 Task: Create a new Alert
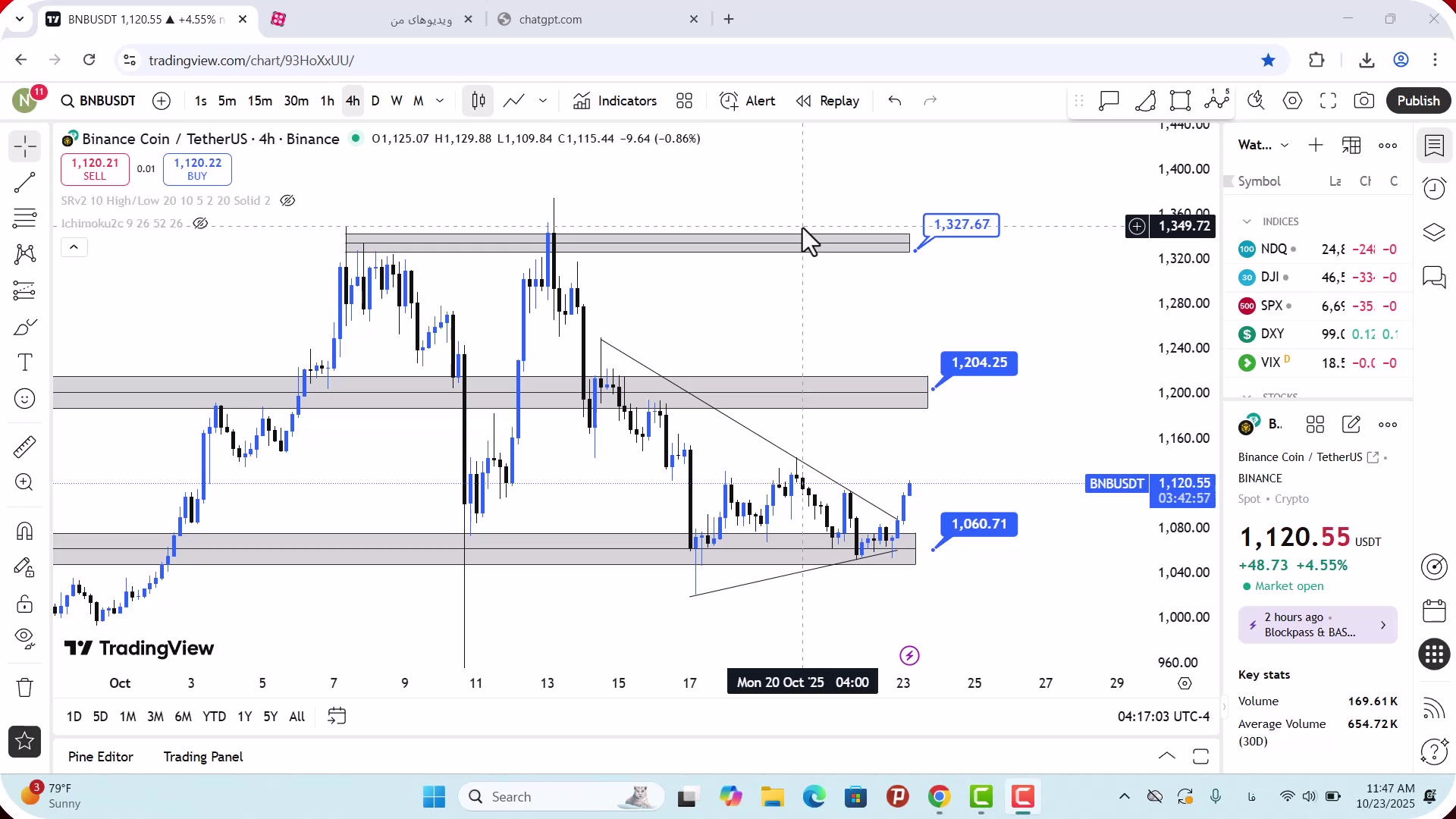pos(747,101)
